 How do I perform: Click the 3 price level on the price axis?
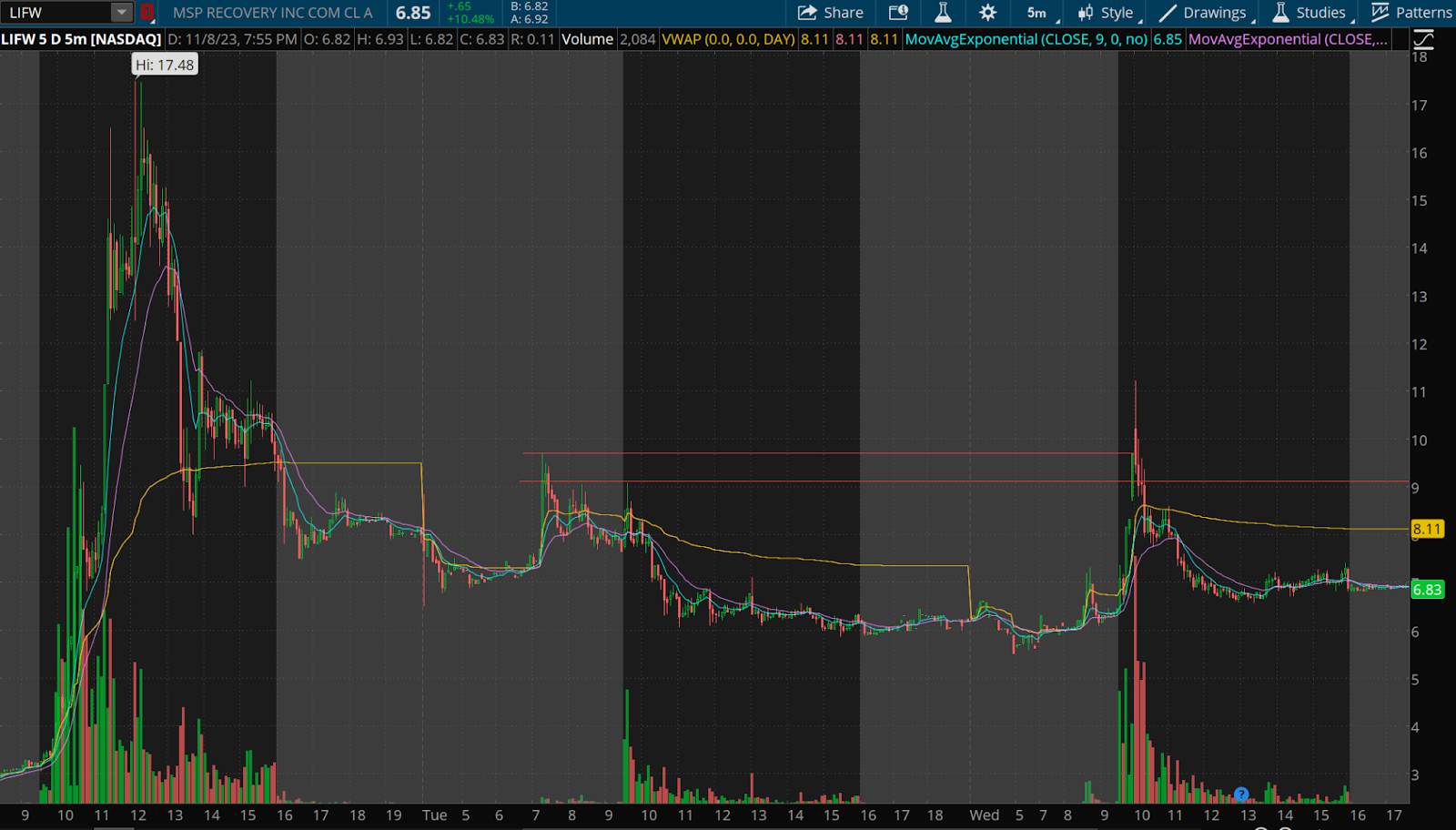[x=1415, y=775]
